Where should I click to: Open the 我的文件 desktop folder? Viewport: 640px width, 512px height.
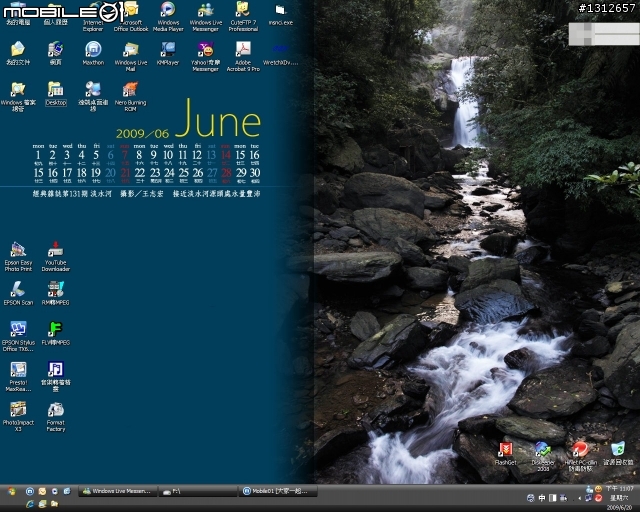(18, 53)
